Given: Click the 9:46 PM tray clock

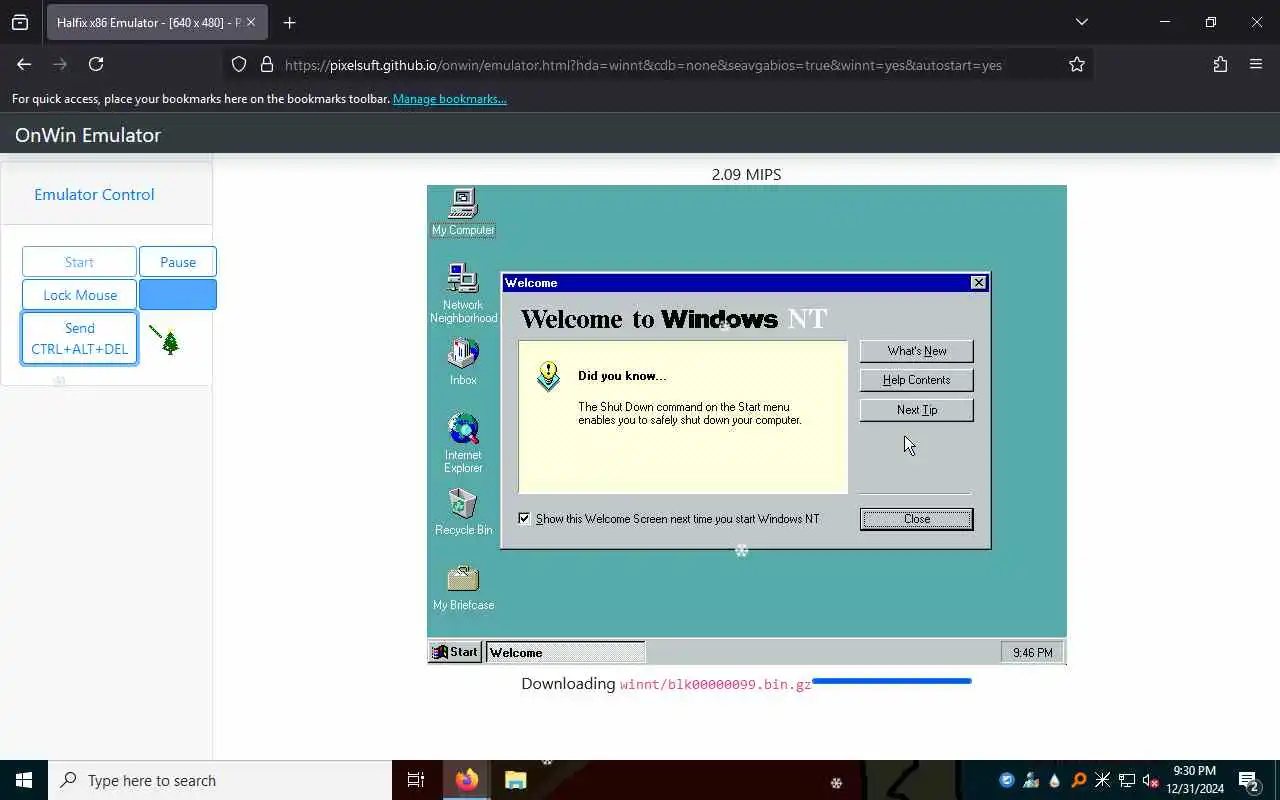Looking at the screenshot, I should pyautogui.click(x=1032, y=652).
